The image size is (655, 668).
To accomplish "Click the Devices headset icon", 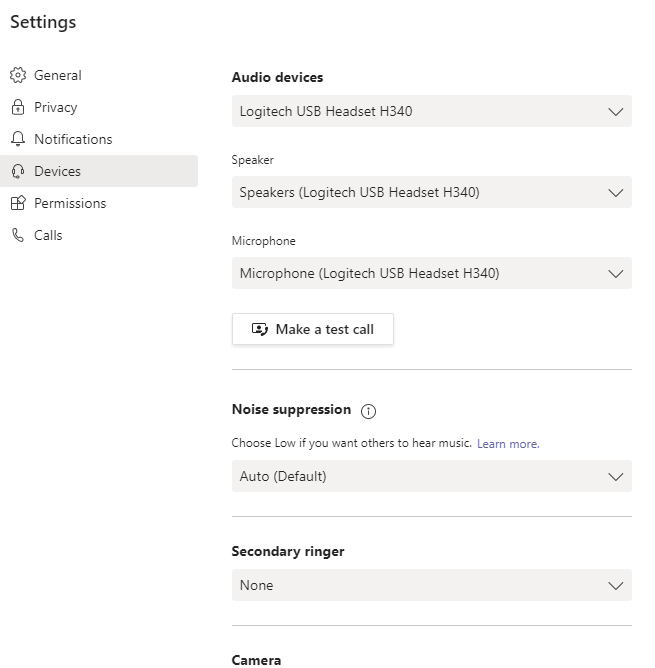I will pyautogui.click(x=17, y=171).
